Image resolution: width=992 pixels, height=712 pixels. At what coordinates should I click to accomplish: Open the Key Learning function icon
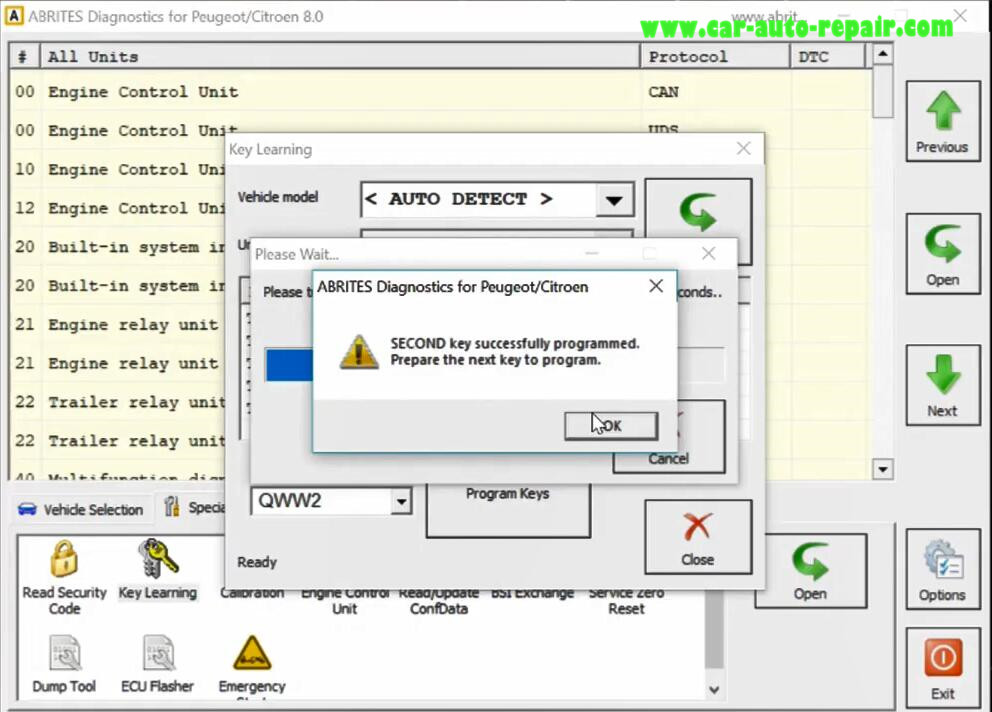[x=158, y=570]
